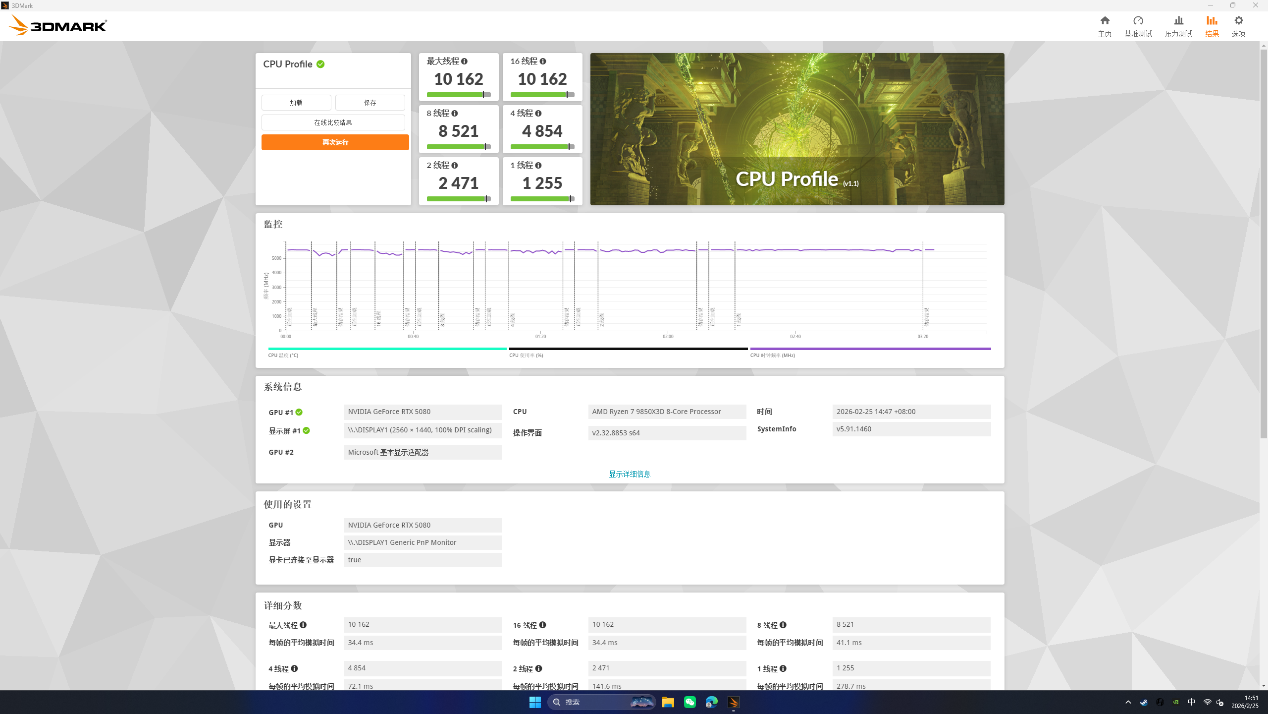
Task: Select the Results (结果) tab
Action: [x=1212, y=26]
